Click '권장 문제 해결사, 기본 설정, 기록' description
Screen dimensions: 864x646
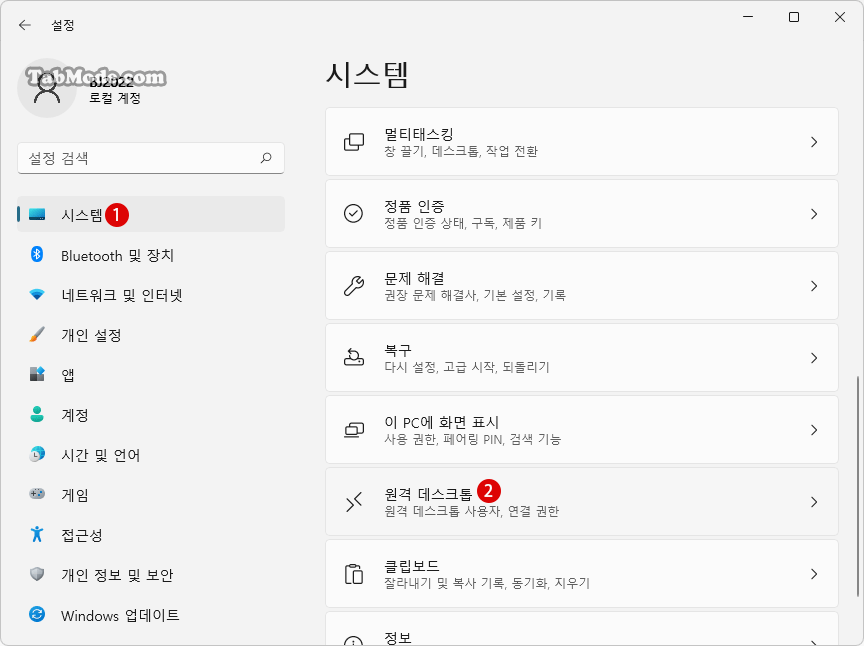point(475,295)
